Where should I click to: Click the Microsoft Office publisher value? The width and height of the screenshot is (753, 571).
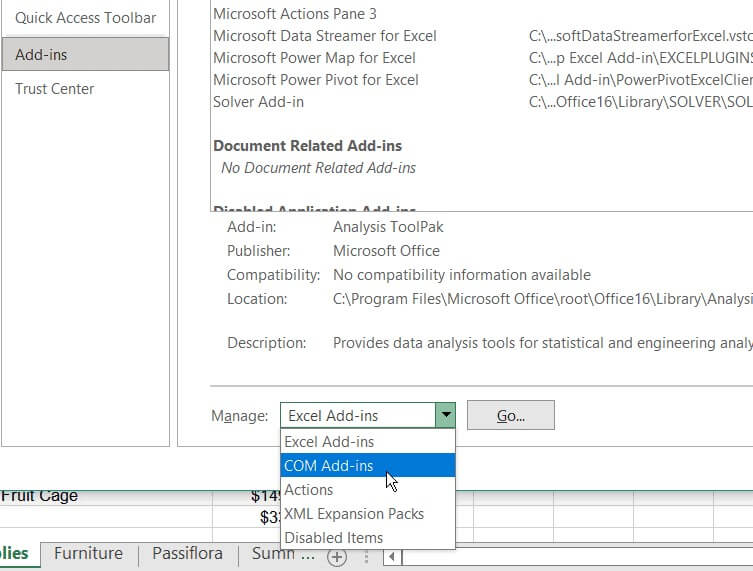pyautogui.click(x=386, y=251)
